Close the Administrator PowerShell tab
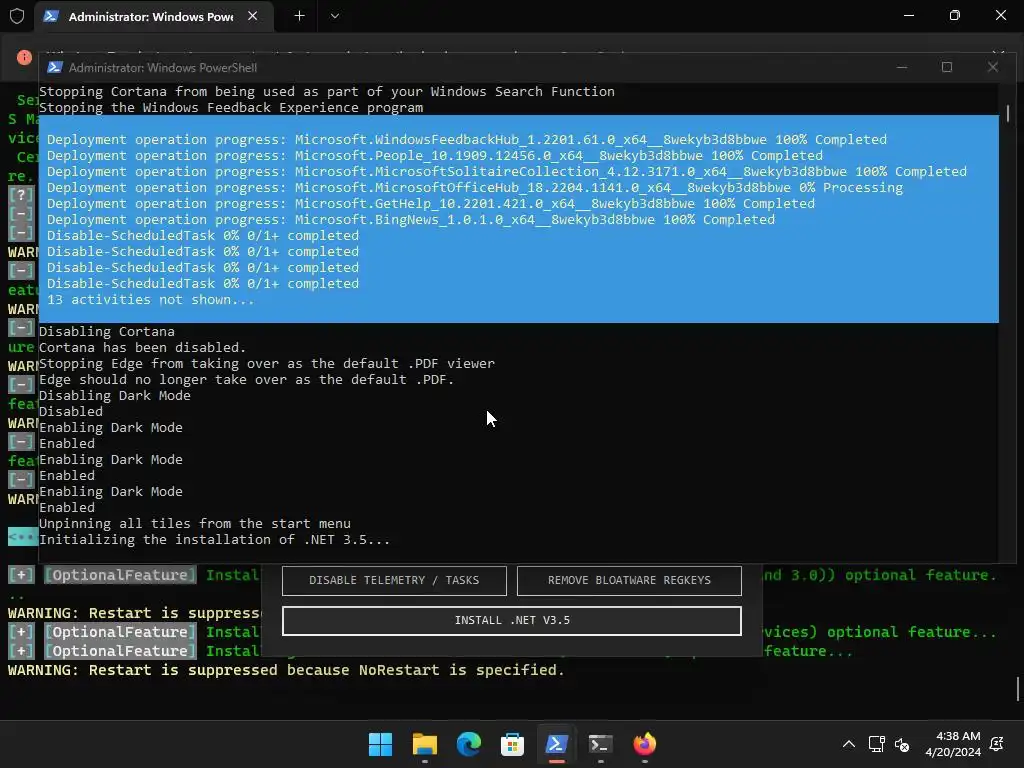1024x768 pixels. click(x=253, y=16)
